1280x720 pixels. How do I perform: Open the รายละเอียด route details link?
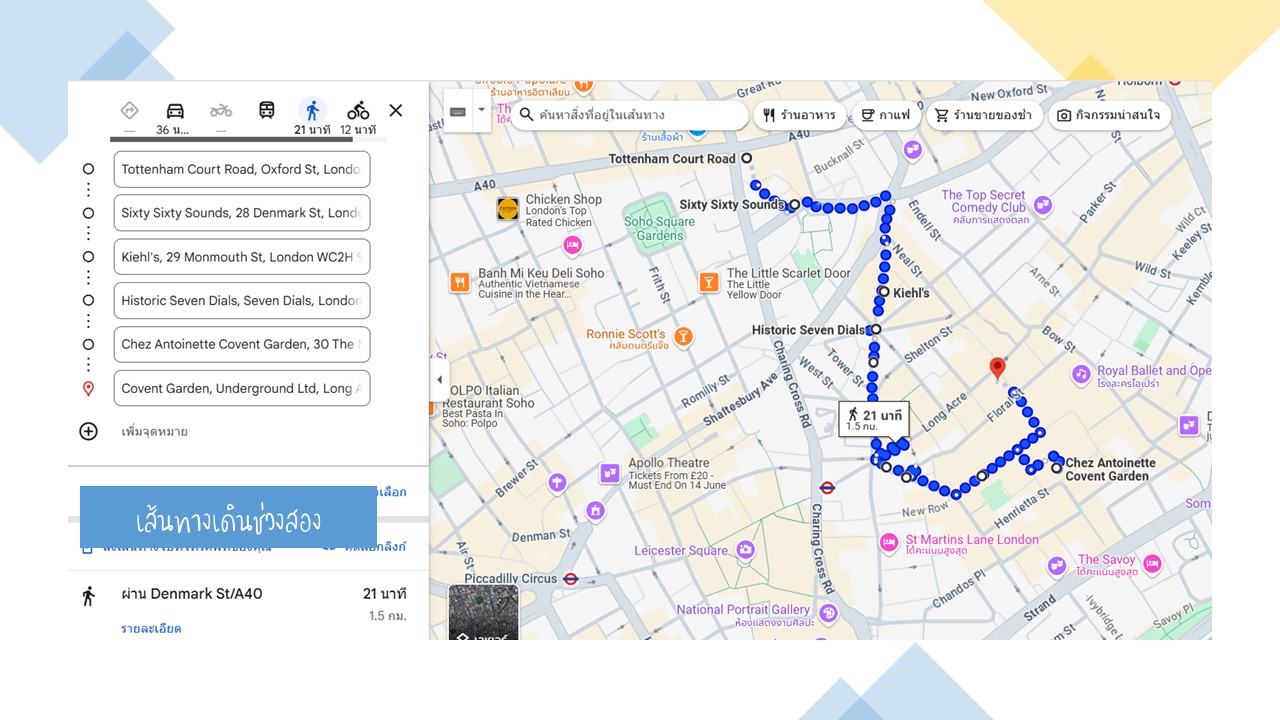[151, 628]
